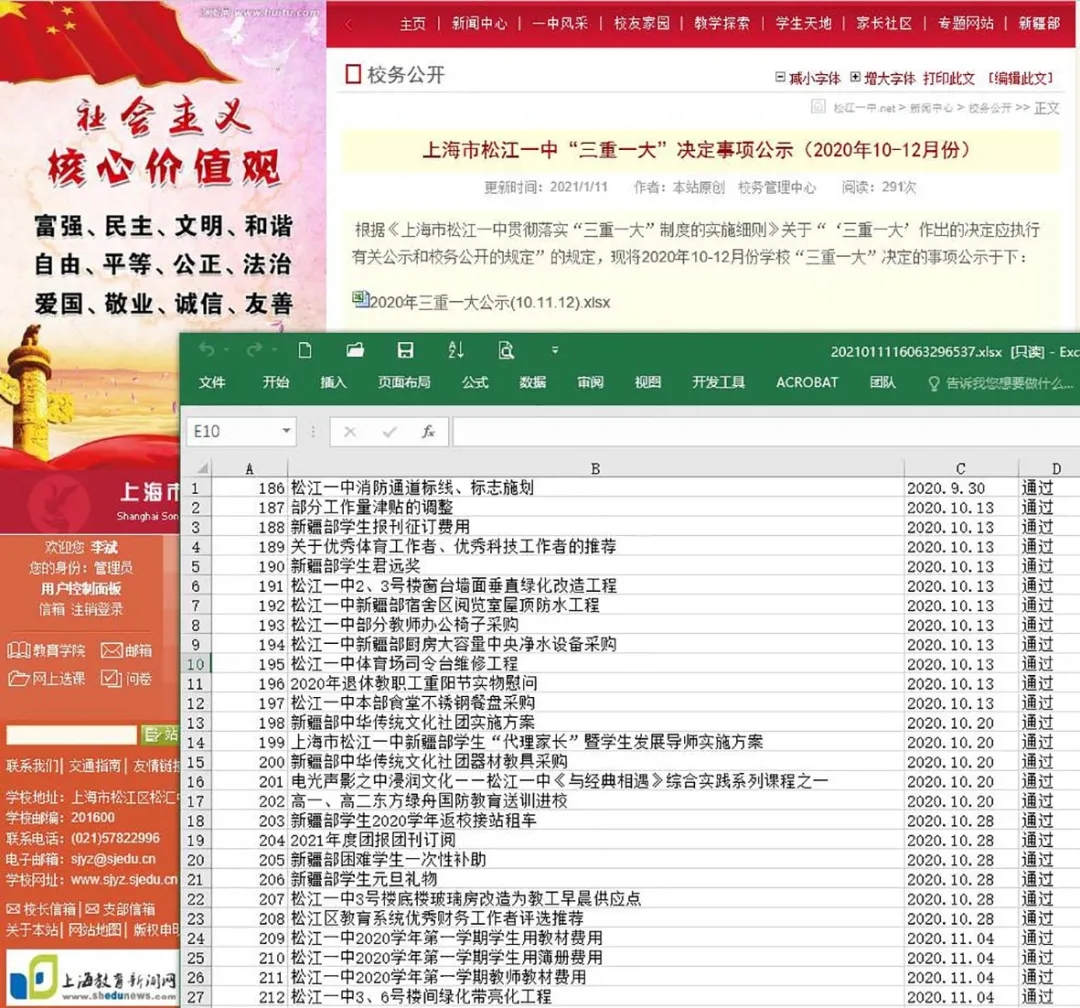
Task: Click the Redo icon in Excel
Action: tap(254, 350)
